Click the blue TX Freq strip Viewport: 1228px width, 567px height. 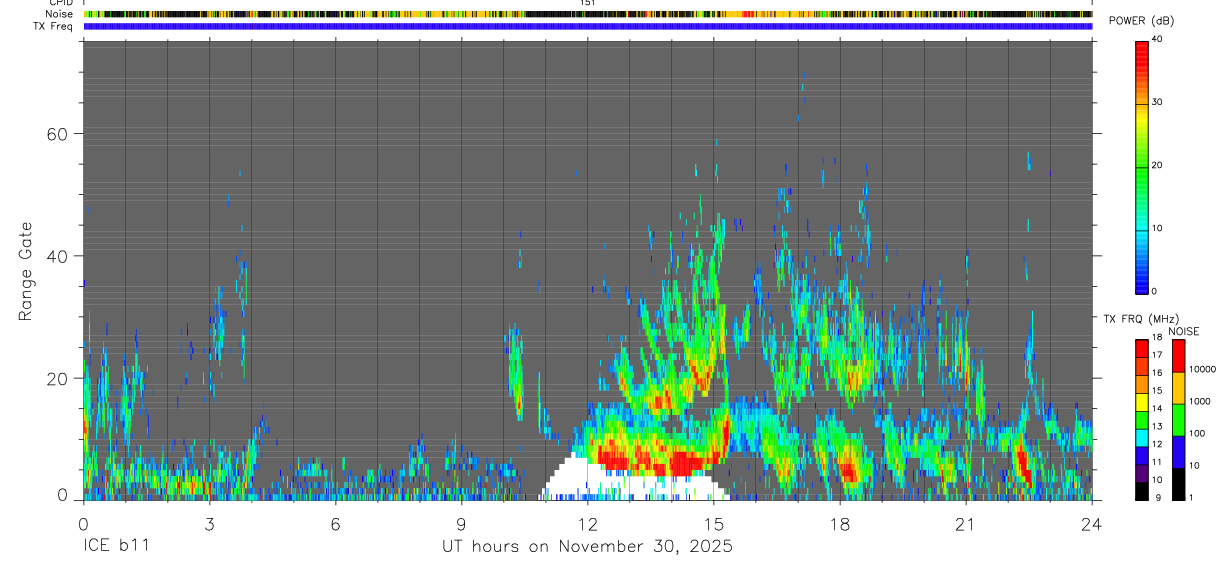coord(588,26)
